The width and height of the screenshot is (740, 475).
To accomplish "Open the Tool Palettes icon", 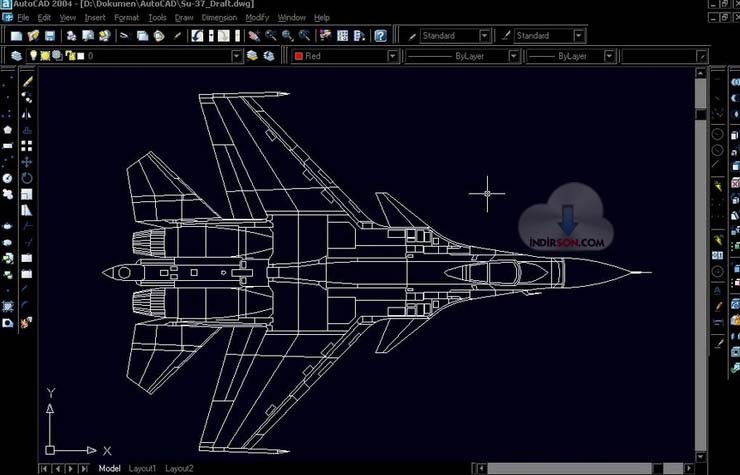I will point(359,36).
